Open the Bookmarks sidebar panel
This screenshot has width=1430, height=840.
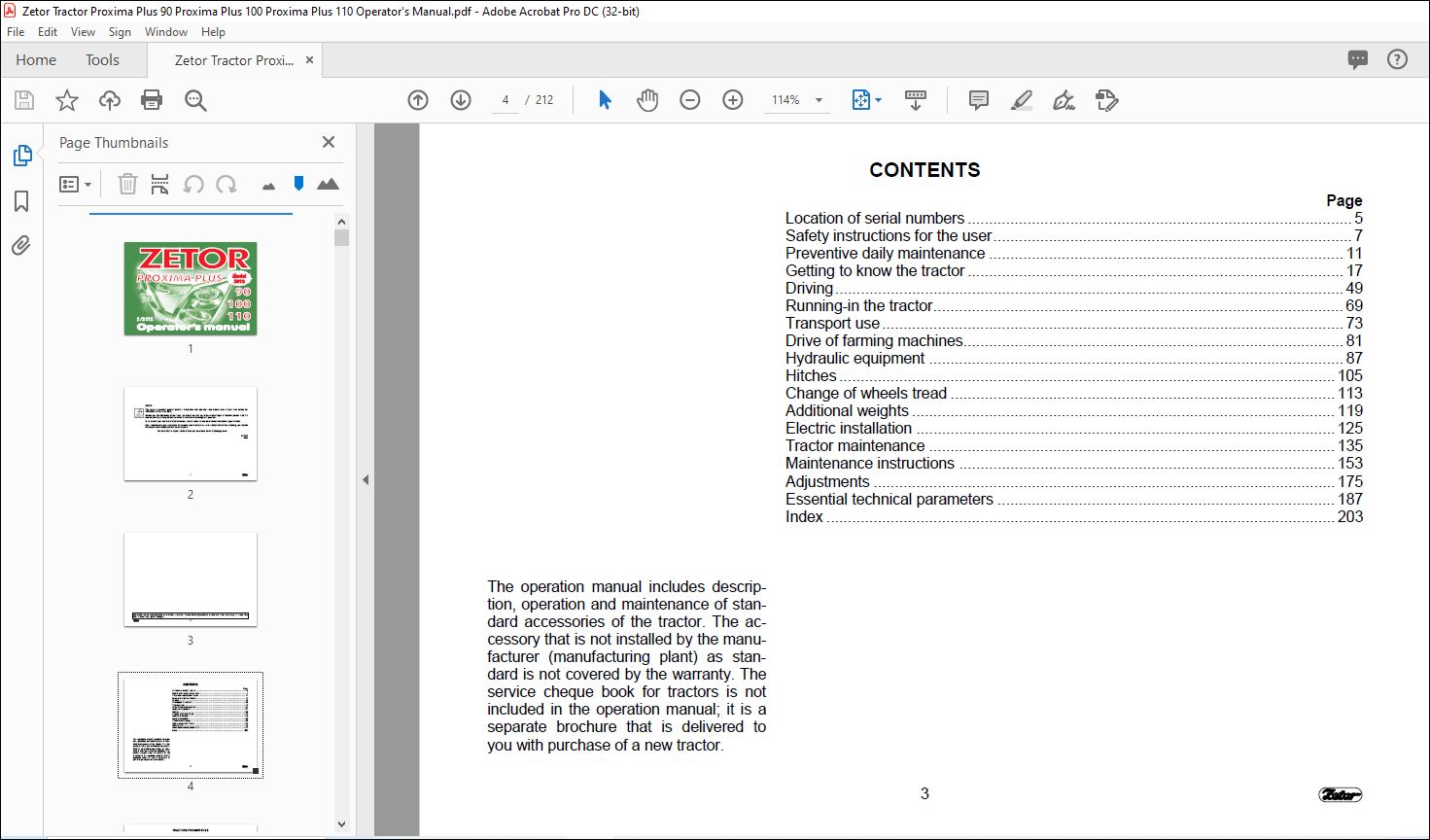pyautogui.click(x=21, y=201)
